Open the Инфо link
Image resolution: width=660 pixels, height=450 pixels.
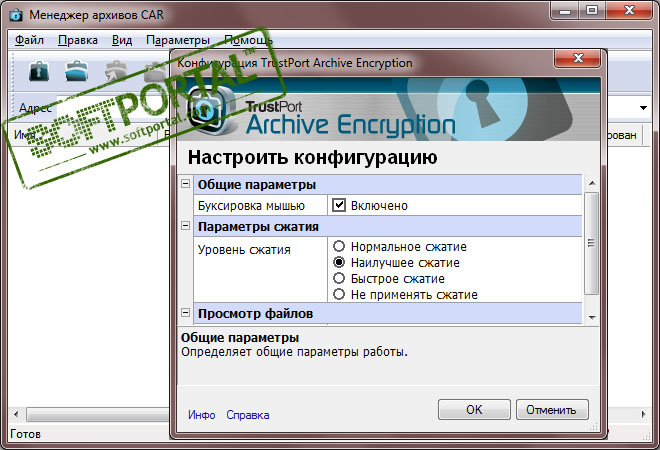(202, 415)
